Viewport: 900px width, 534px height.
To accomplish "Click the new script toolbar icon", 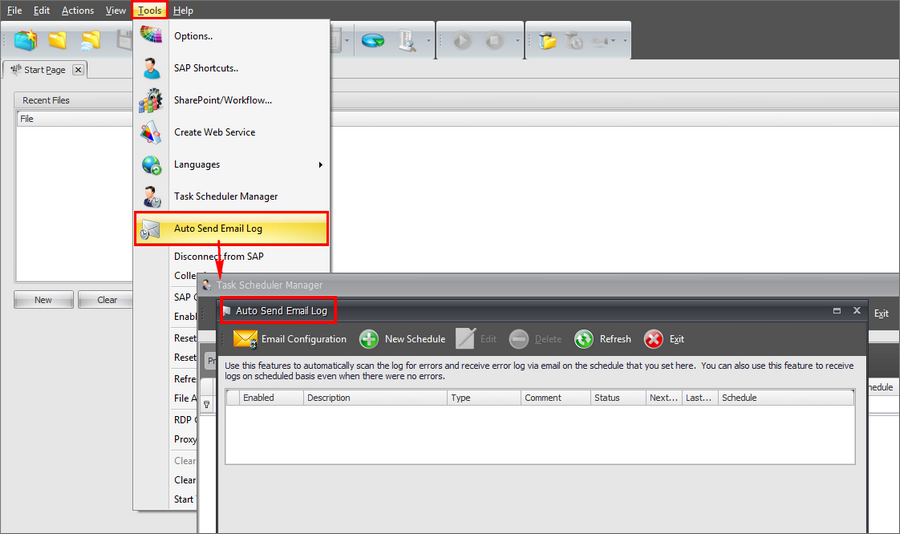I will (26, 41).
